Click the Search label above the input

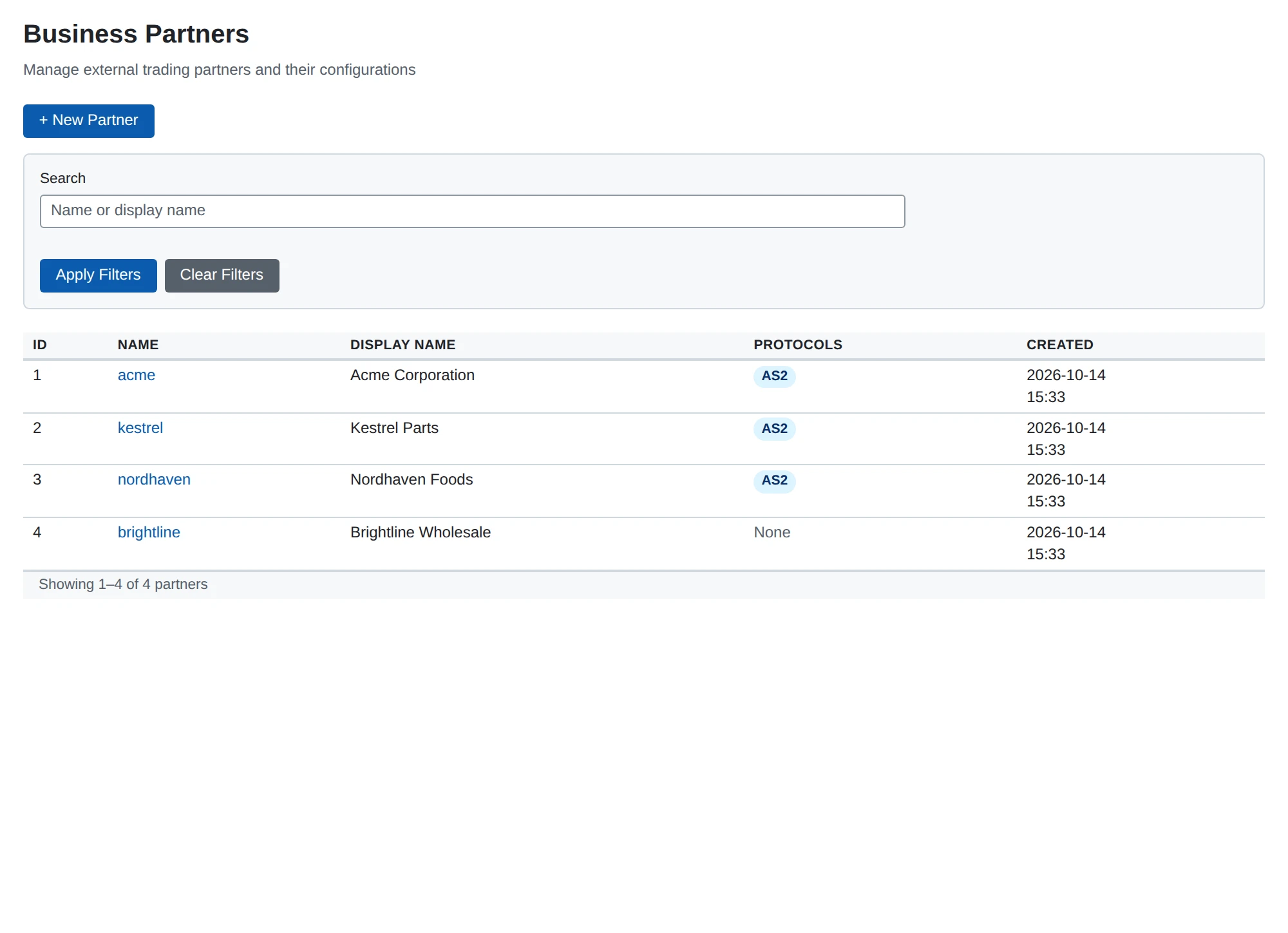coord(62,178)
